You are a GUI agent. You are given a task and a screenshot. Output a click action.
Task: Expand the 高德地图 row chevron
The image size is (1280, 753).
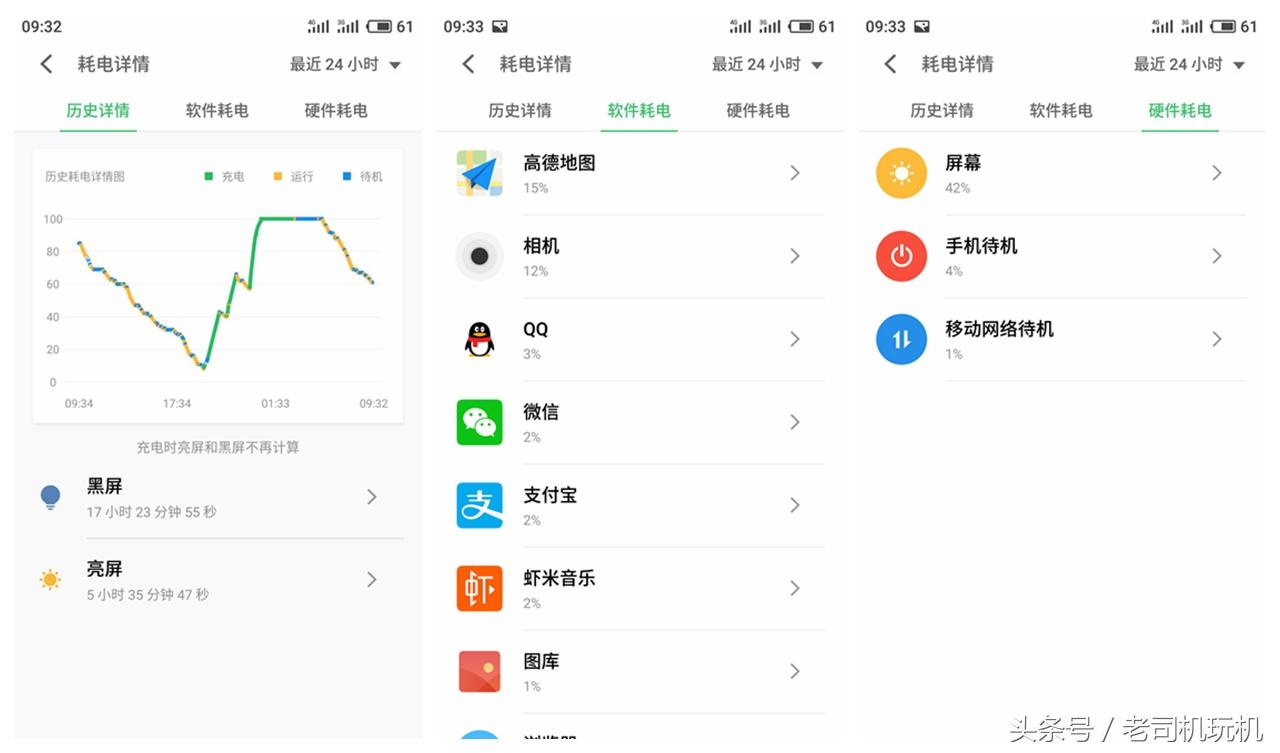pos(795,173)
